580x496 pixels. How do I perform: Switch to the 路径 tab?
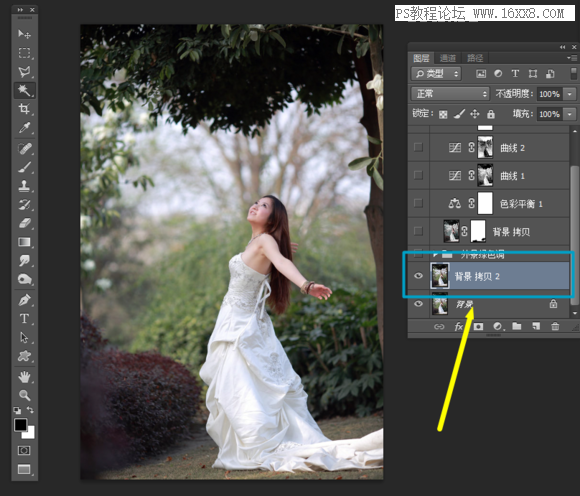point(475,58)
